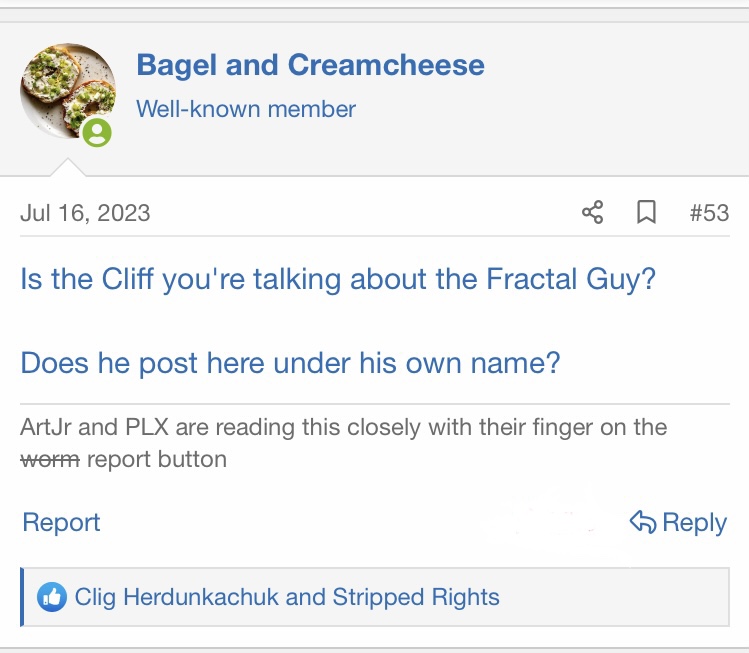Screen dimensions: 749x653
Task: Open post number #53 permalink
Action: coord(709,212)
